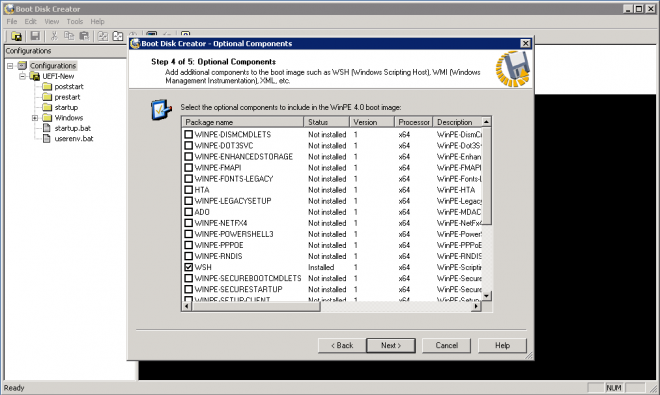Check the WINPE-RNDIS package

pyautogui.click(x=189, y=256)
